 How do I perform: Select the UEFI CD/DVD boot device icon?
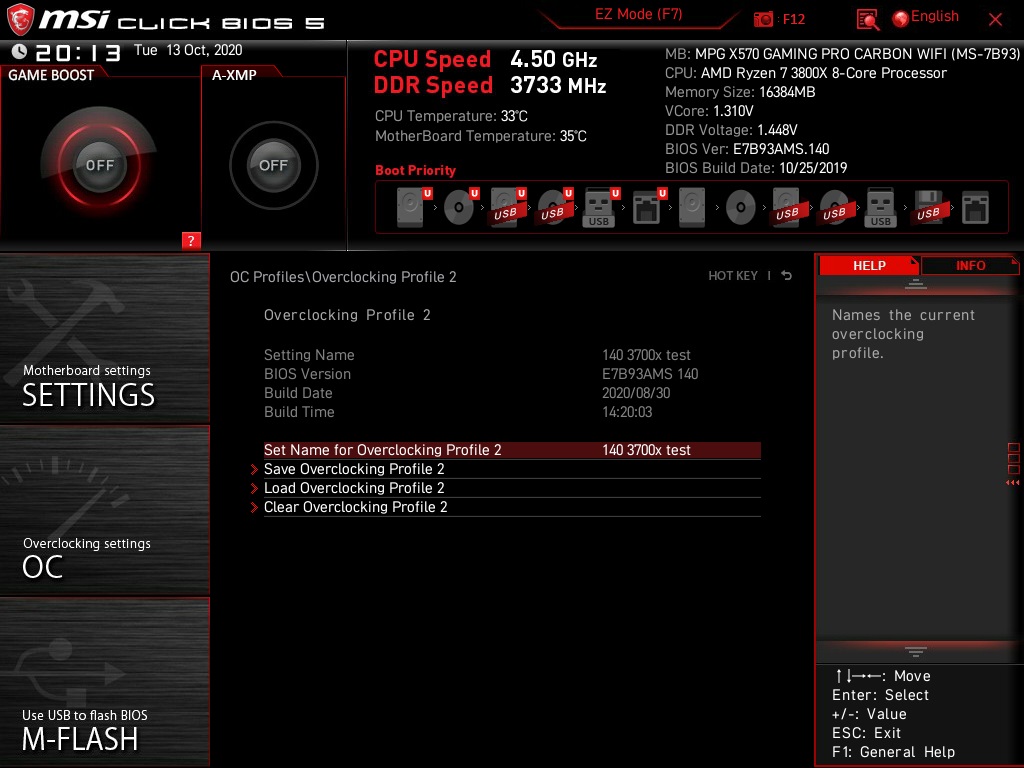click(460, 207)
